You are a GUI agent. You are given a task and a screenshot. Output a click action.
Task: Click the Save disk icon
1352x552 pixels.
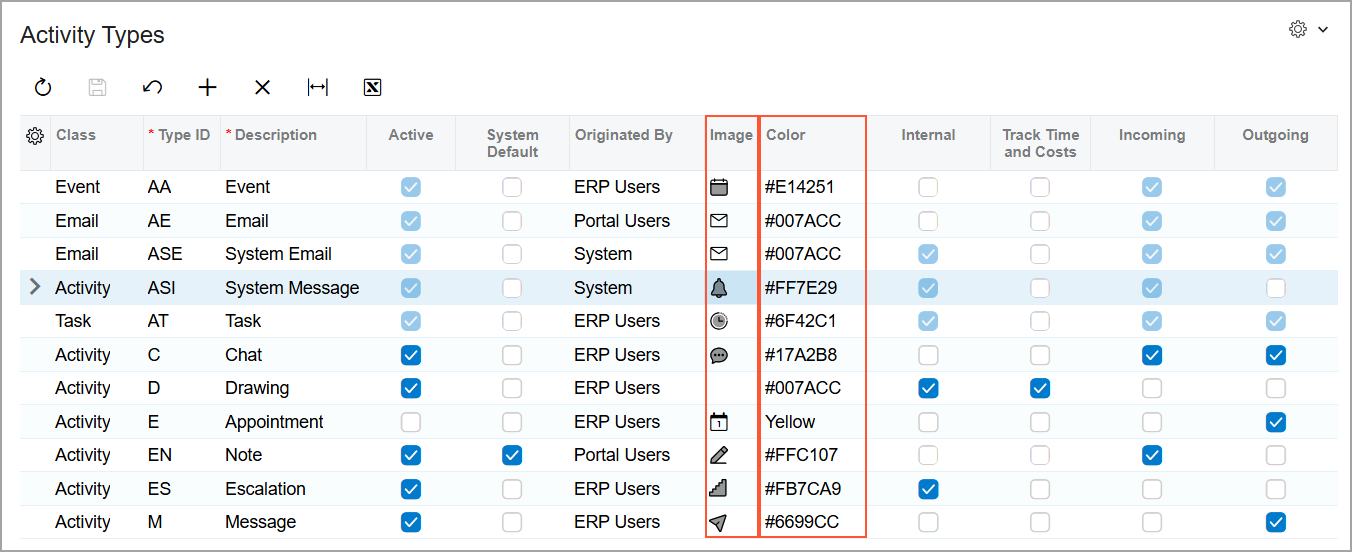(x=97, y=88)
